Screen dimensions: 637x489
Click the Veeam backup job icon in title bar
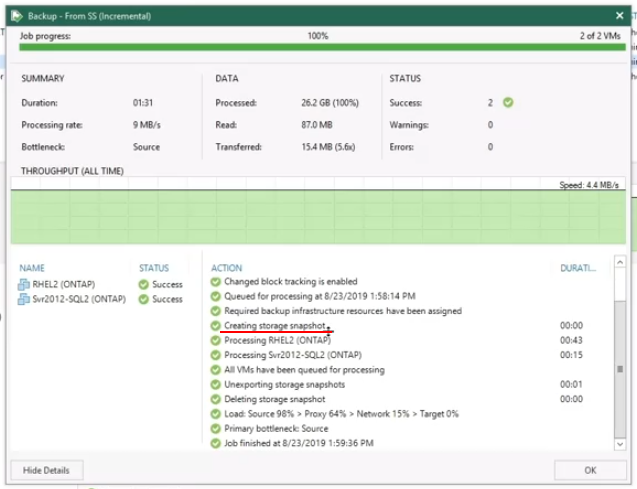17,16
